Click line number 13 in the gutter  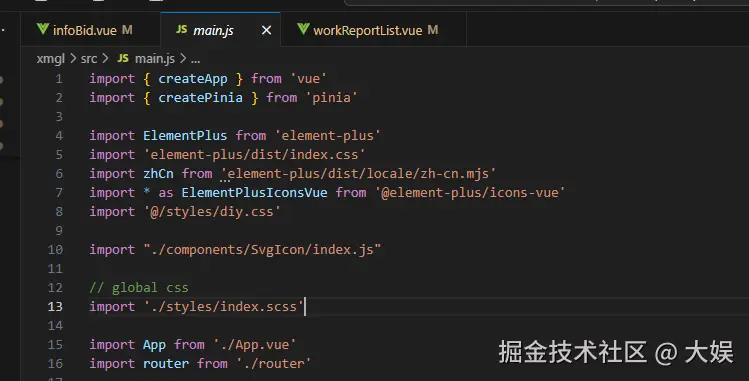pyautogui.click(x=55, y=307)
